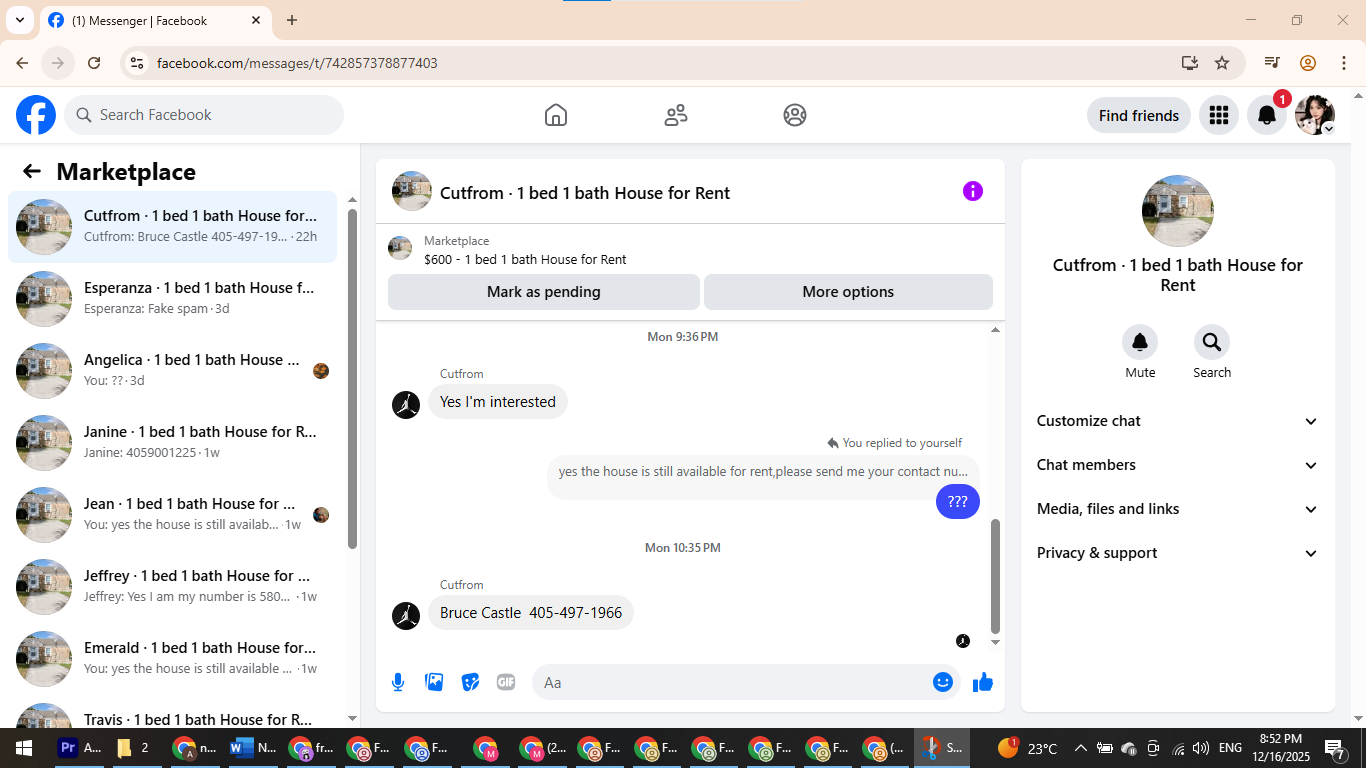
Task: Open the taskbar volume icon
Action: 1201,748
